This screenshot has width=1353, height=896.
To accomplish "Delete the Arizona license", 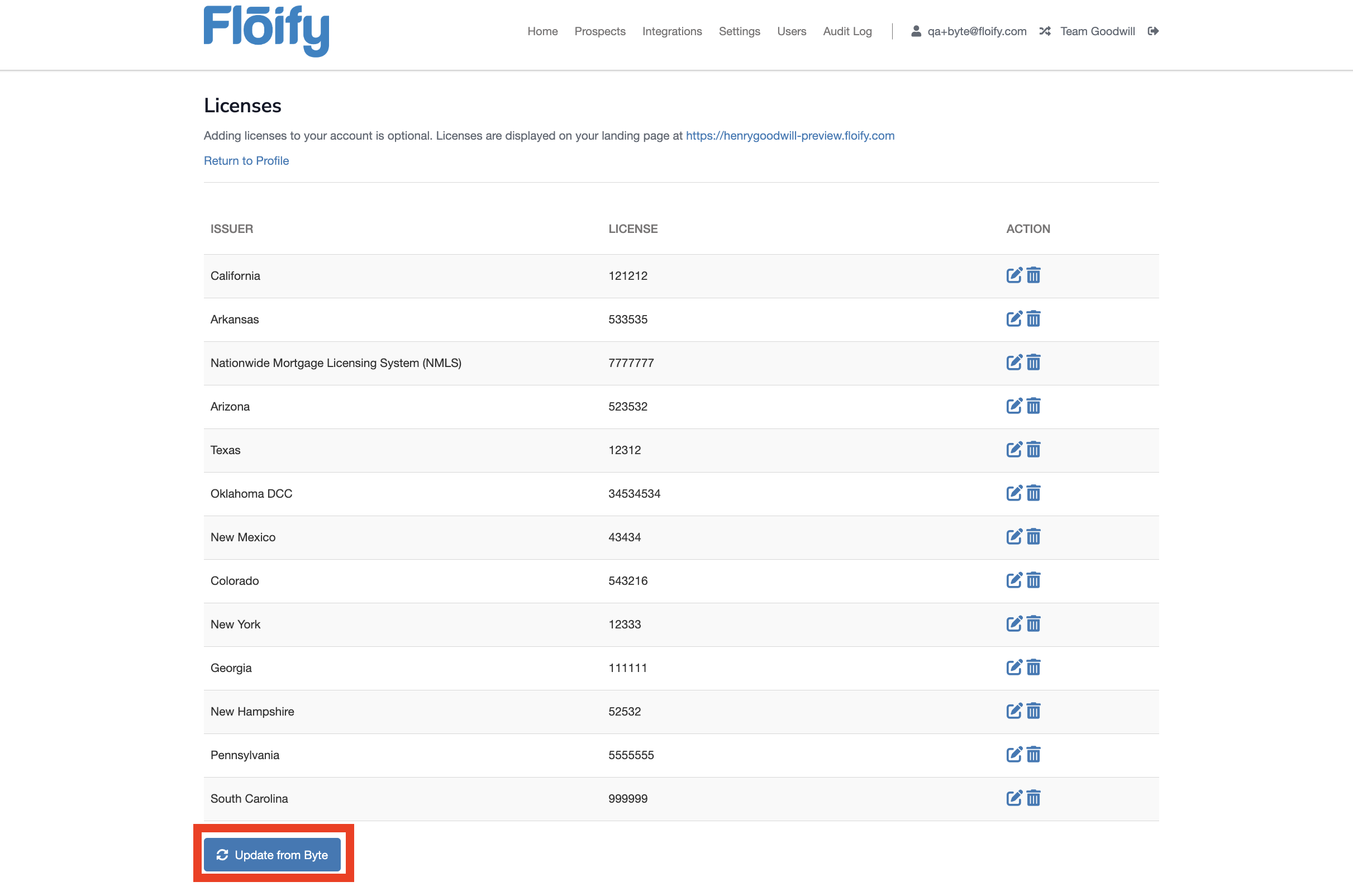I will pos(1033,406).
